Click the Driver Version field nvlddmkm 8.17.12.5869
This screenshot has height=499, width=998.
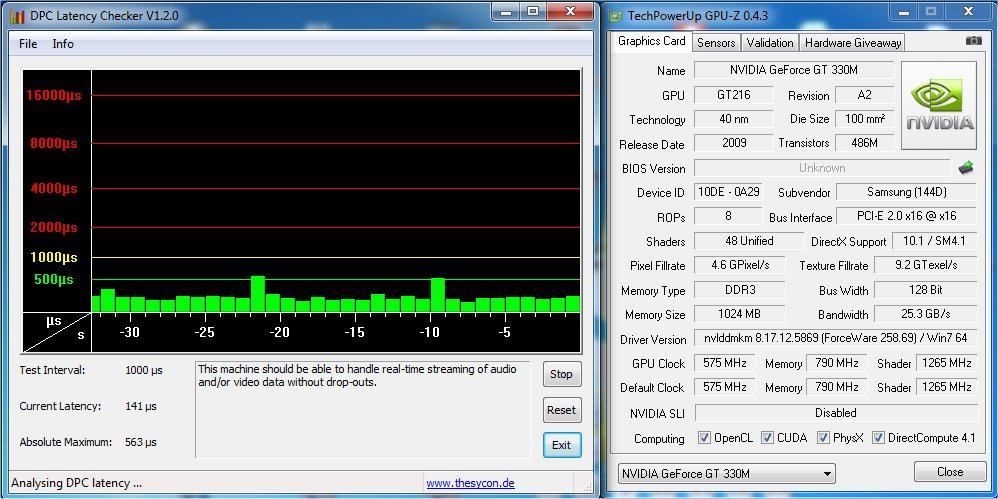(x=835, y=339)
